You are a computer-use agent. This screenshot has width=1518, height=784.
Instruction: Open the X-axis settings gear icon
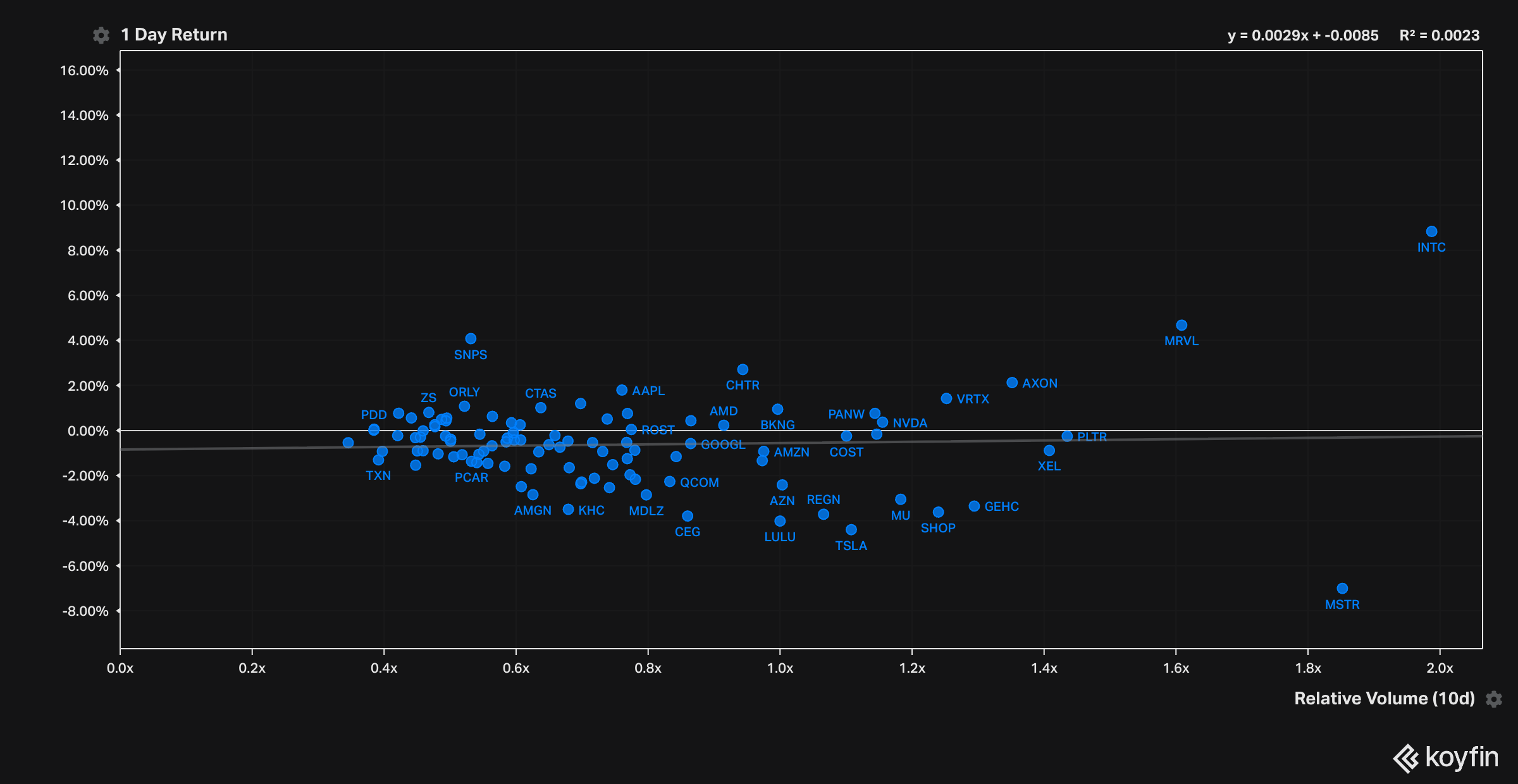coord(1494,699)
